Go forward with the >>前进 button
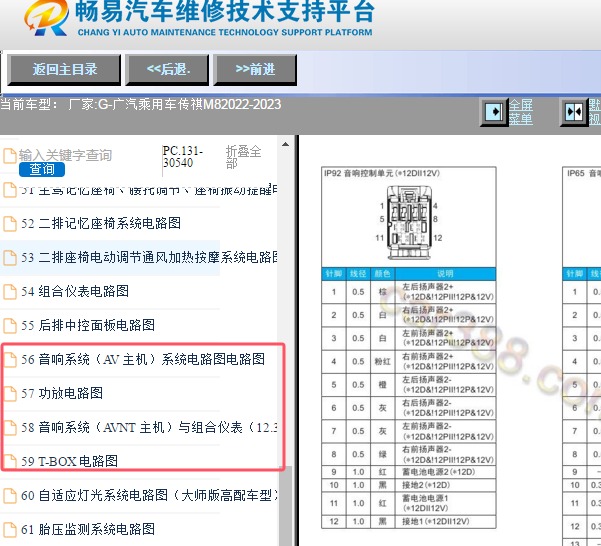This screenshot has height=546, width=601. pyautogui.click(x=255, y=69)
